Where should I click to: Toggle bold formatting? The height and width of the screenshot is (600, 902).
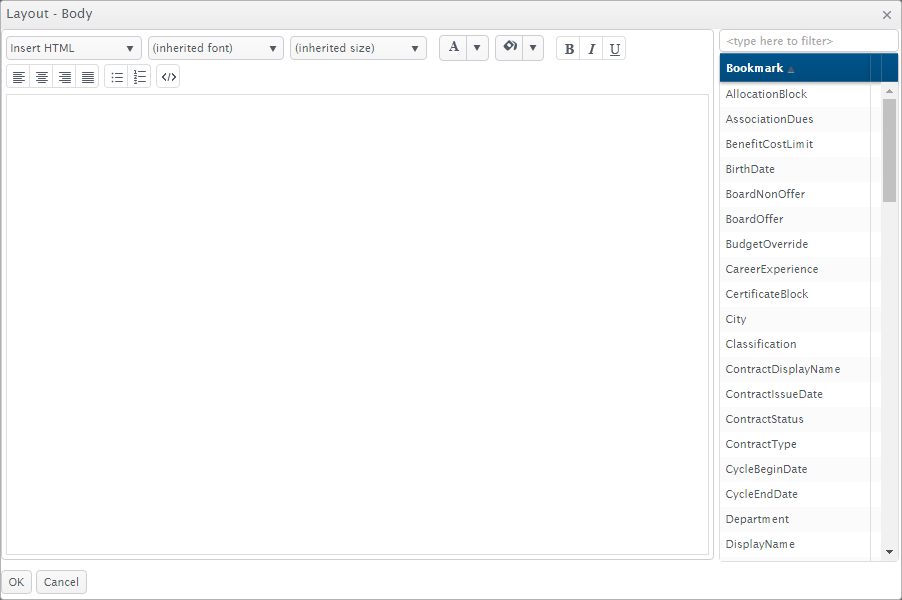[x=568, y=49]
